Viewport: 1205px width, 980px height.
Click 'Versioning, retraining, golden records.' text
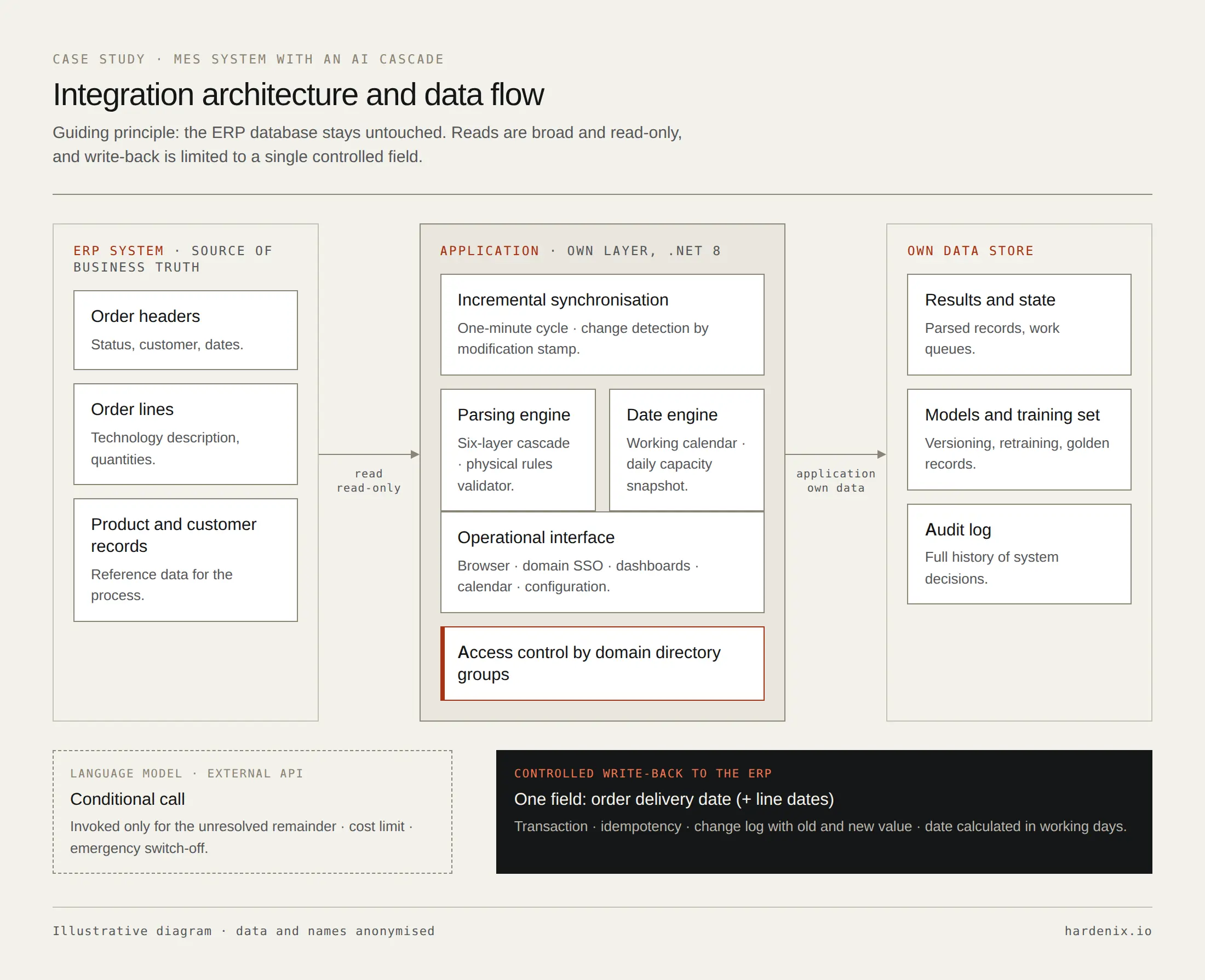tap(1017, 453)
